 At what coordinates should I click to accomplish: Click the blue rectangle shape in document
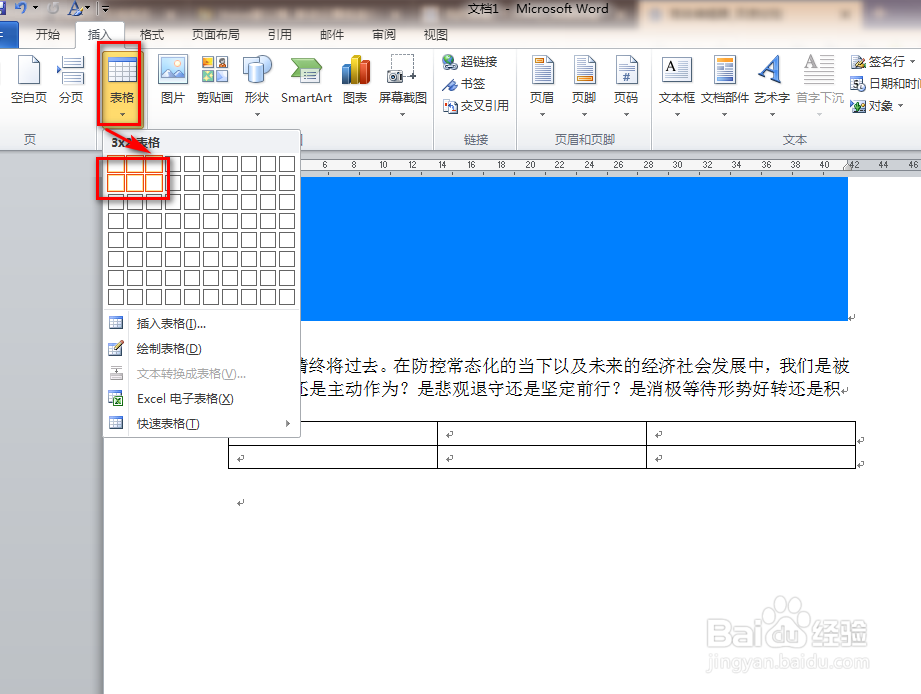(x=574, y=249)
